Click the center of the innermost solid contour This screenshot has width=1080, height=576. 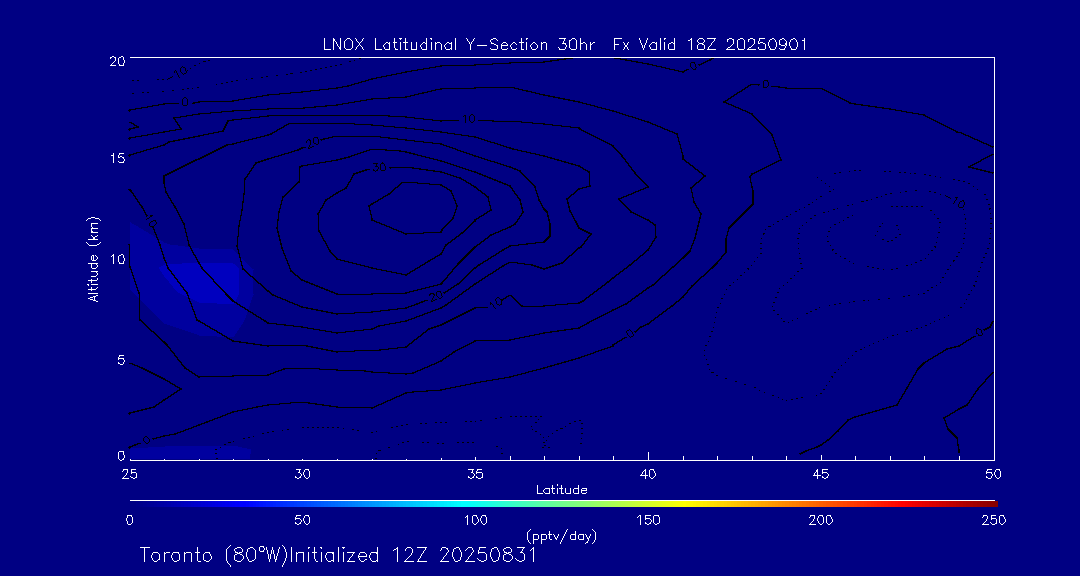point(413,208)
